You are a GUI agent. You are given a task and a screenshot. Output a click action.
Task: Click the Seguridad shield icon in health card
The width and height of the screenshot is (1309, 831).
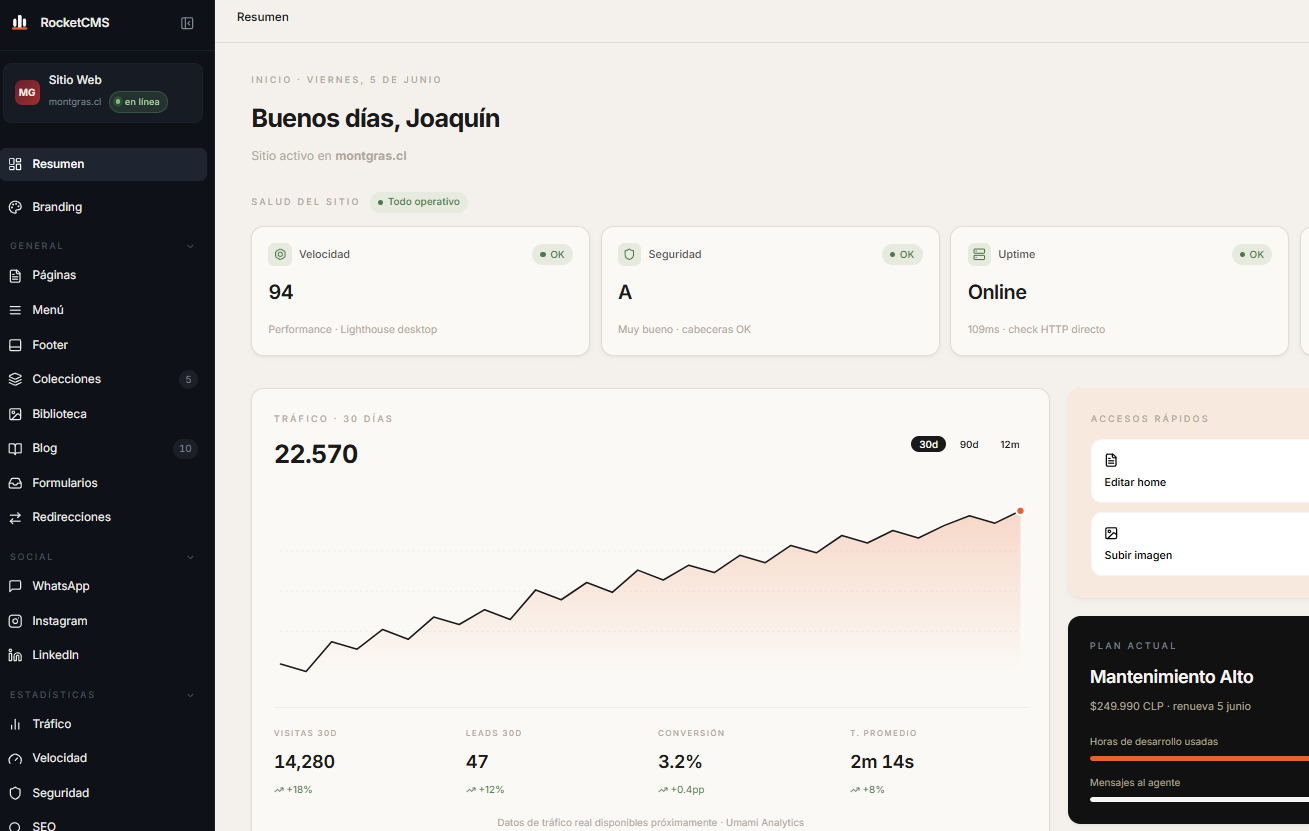tap(629, 254)
